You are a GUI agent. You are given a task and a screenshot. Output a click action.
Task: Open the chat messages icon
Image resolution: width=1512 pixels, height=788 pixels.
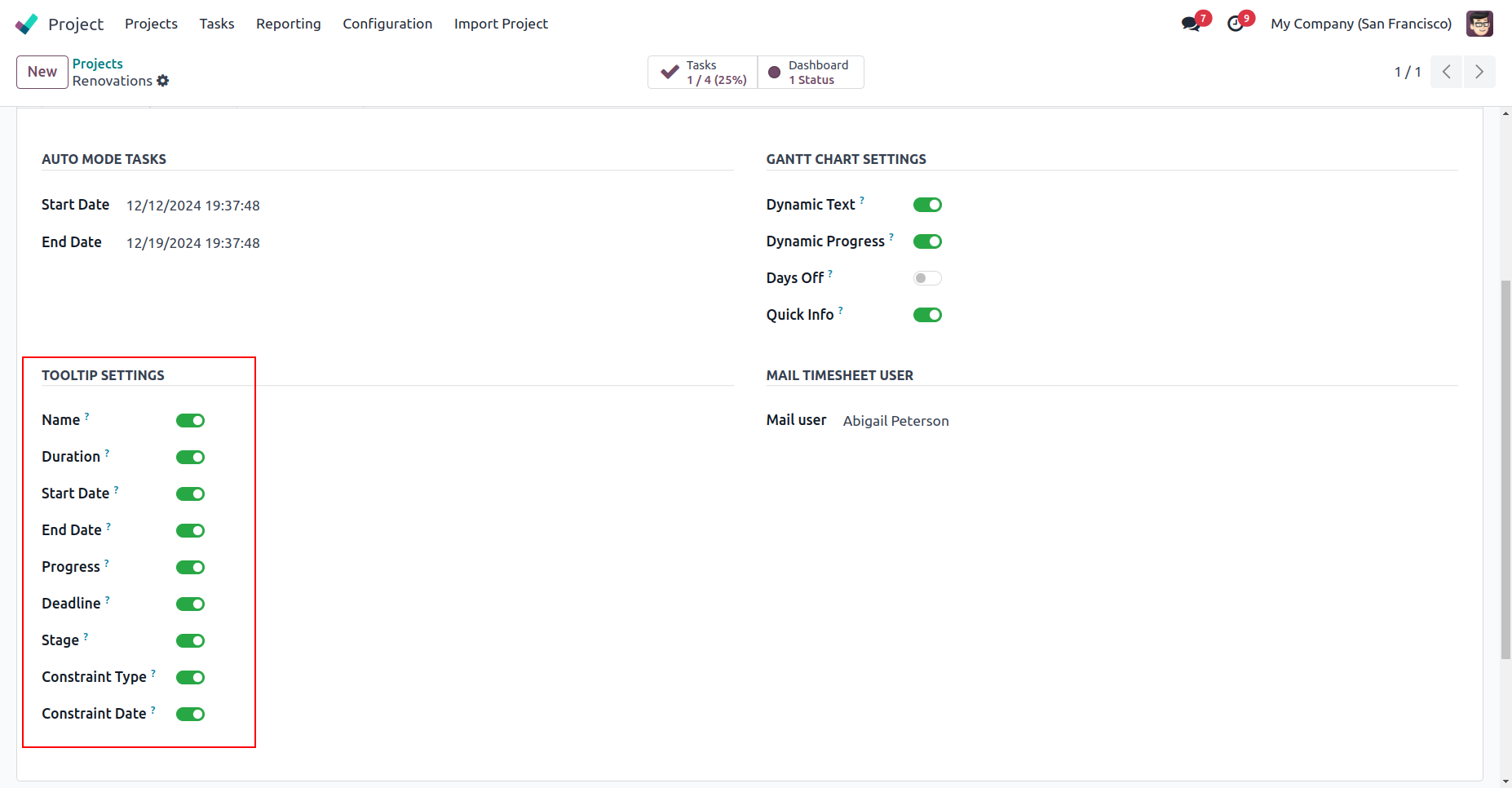tap(1191, 24)
